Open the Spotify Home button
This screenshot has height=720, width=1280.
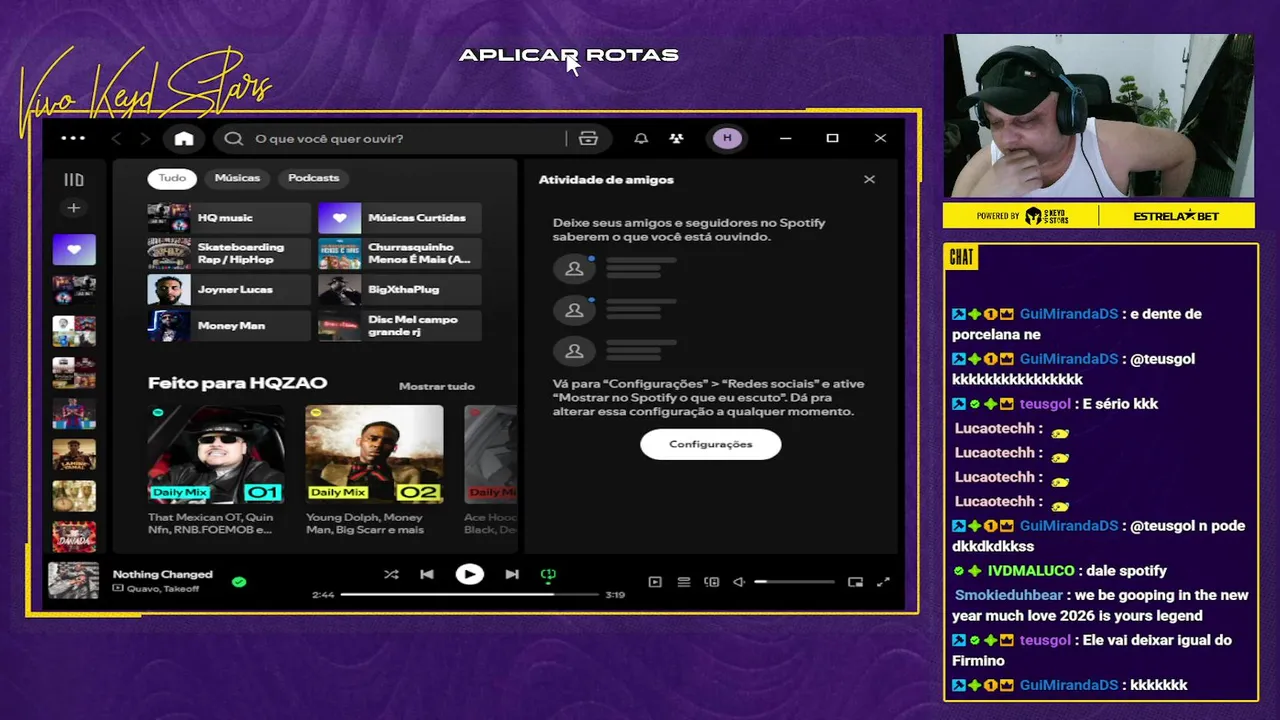click(x=184, y=139)
